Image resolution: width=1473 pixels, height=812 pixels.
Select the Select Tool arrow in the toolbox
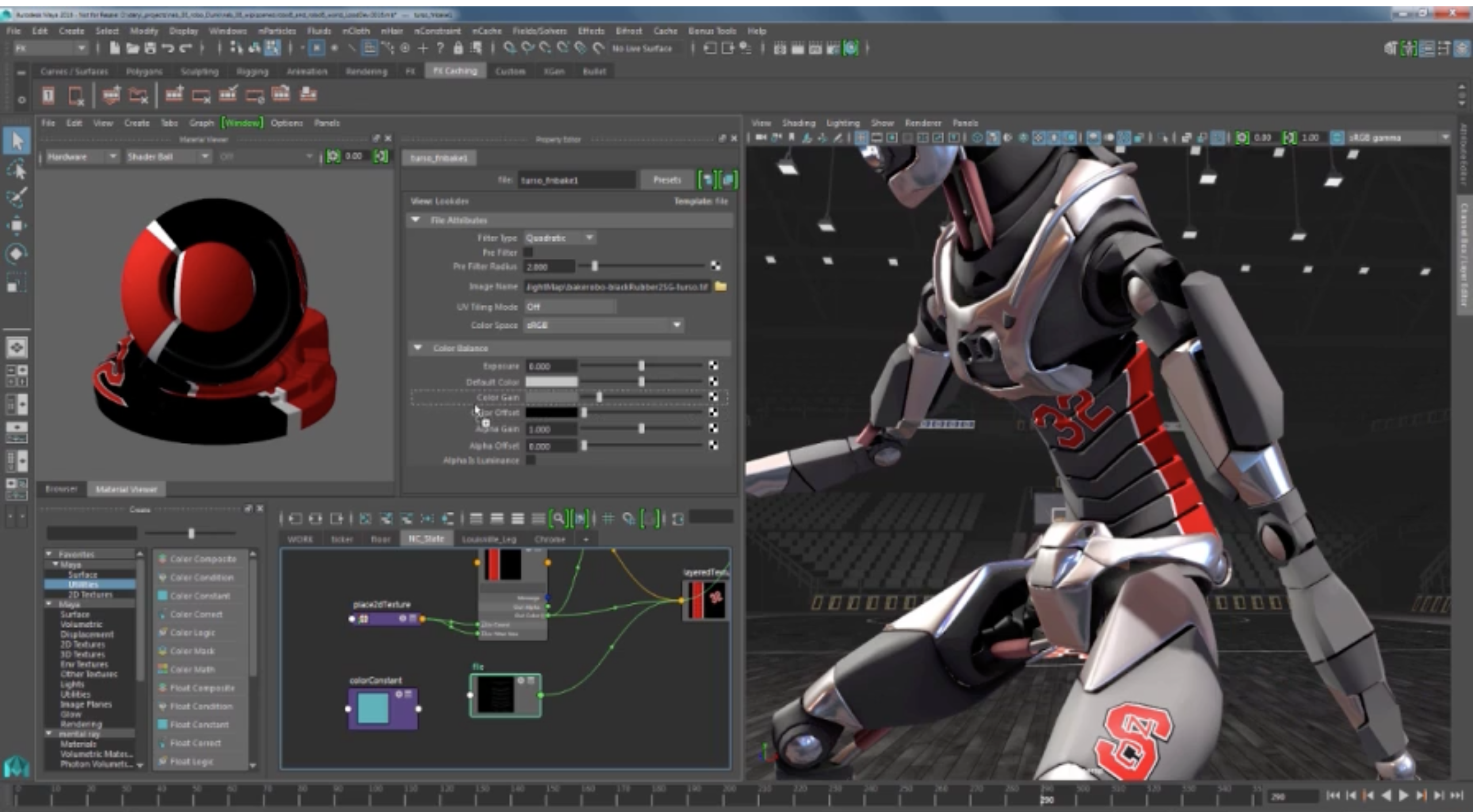(x=17, y=140)
